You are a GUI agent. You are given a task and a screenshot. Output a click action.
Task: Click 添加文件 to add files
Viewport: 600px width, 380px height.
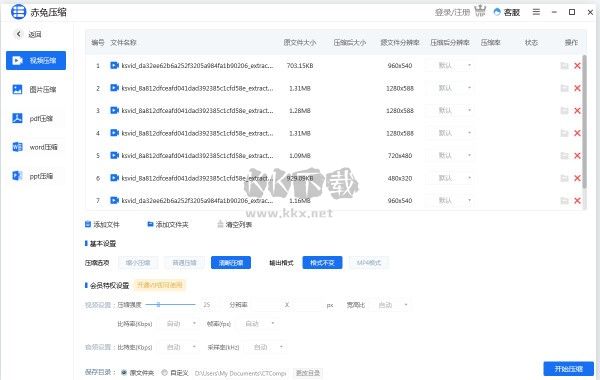102,225
